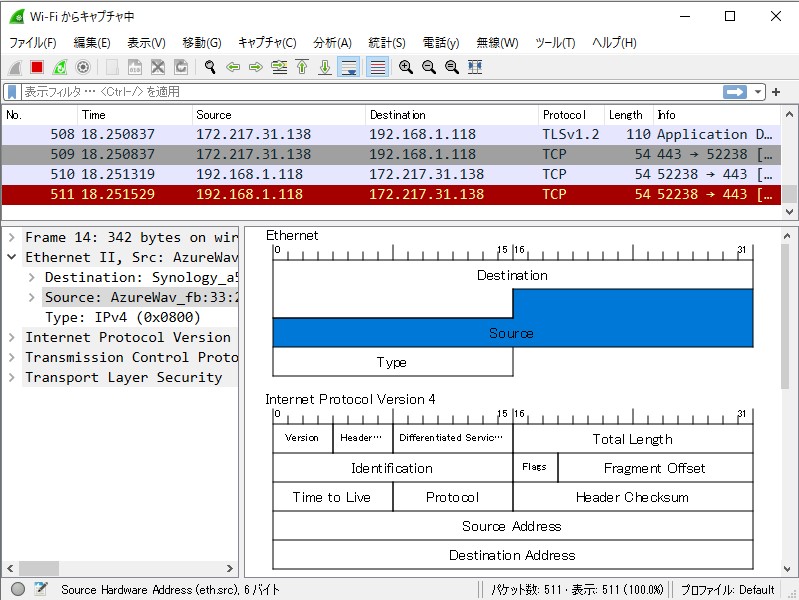Image resolution: width=799 pixels, height=600 pixels.
Task: Open the ツール(T) menu
Action: click(x=555, y=43)
